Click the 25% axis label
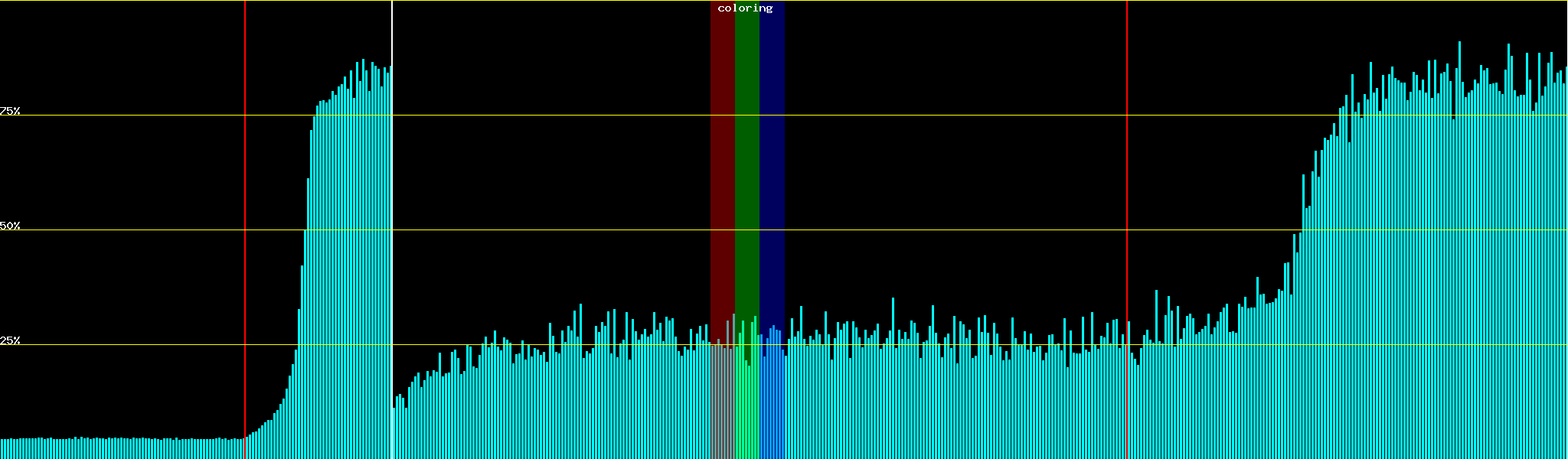1568x459 pixels. pyautogui.click(x=10, y=340)
